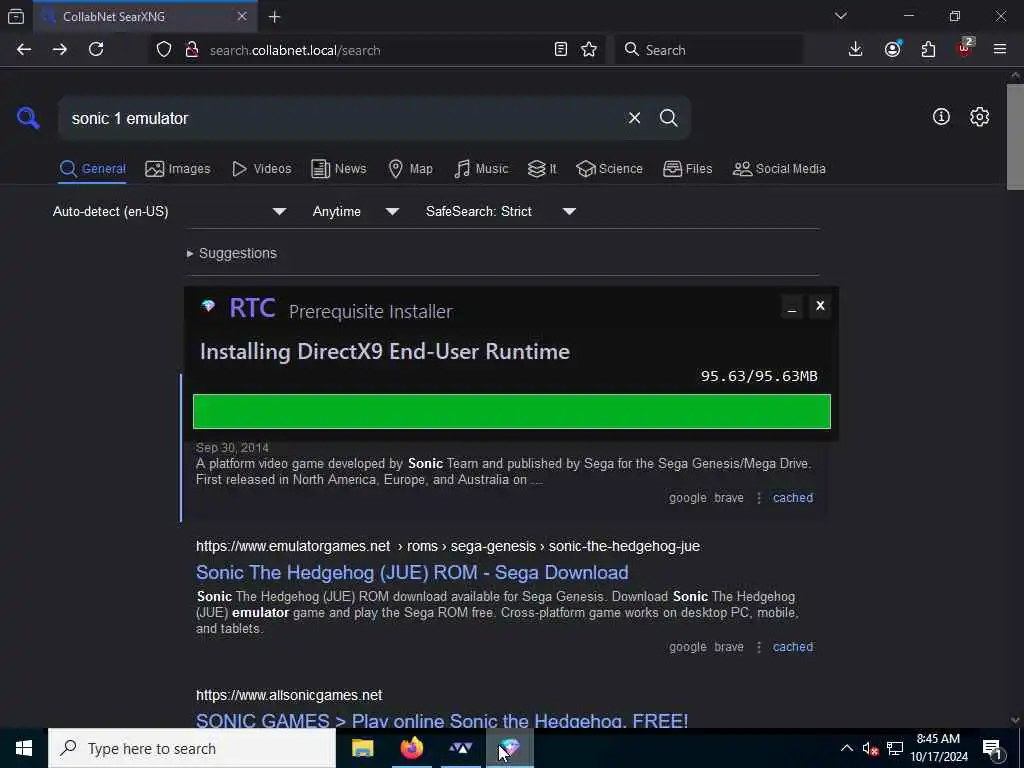Viewport: 1024px width, 768px height.
Task: Open Firefox application menu
Action: [1000, 50]
